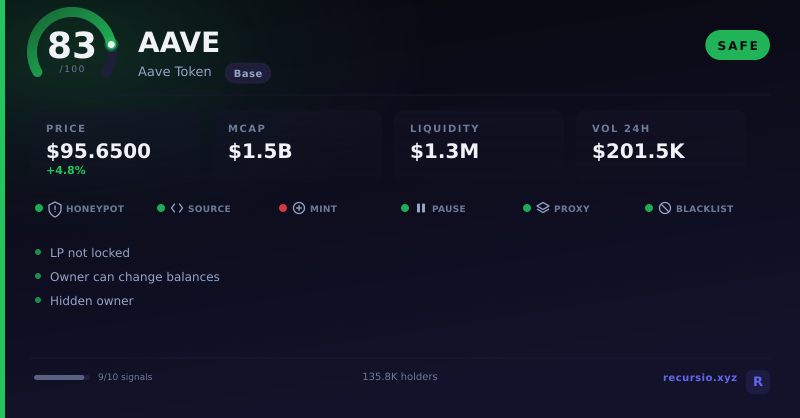Select the Price card showing $95.6500
The image size is (800, 418).
(115, 145)
